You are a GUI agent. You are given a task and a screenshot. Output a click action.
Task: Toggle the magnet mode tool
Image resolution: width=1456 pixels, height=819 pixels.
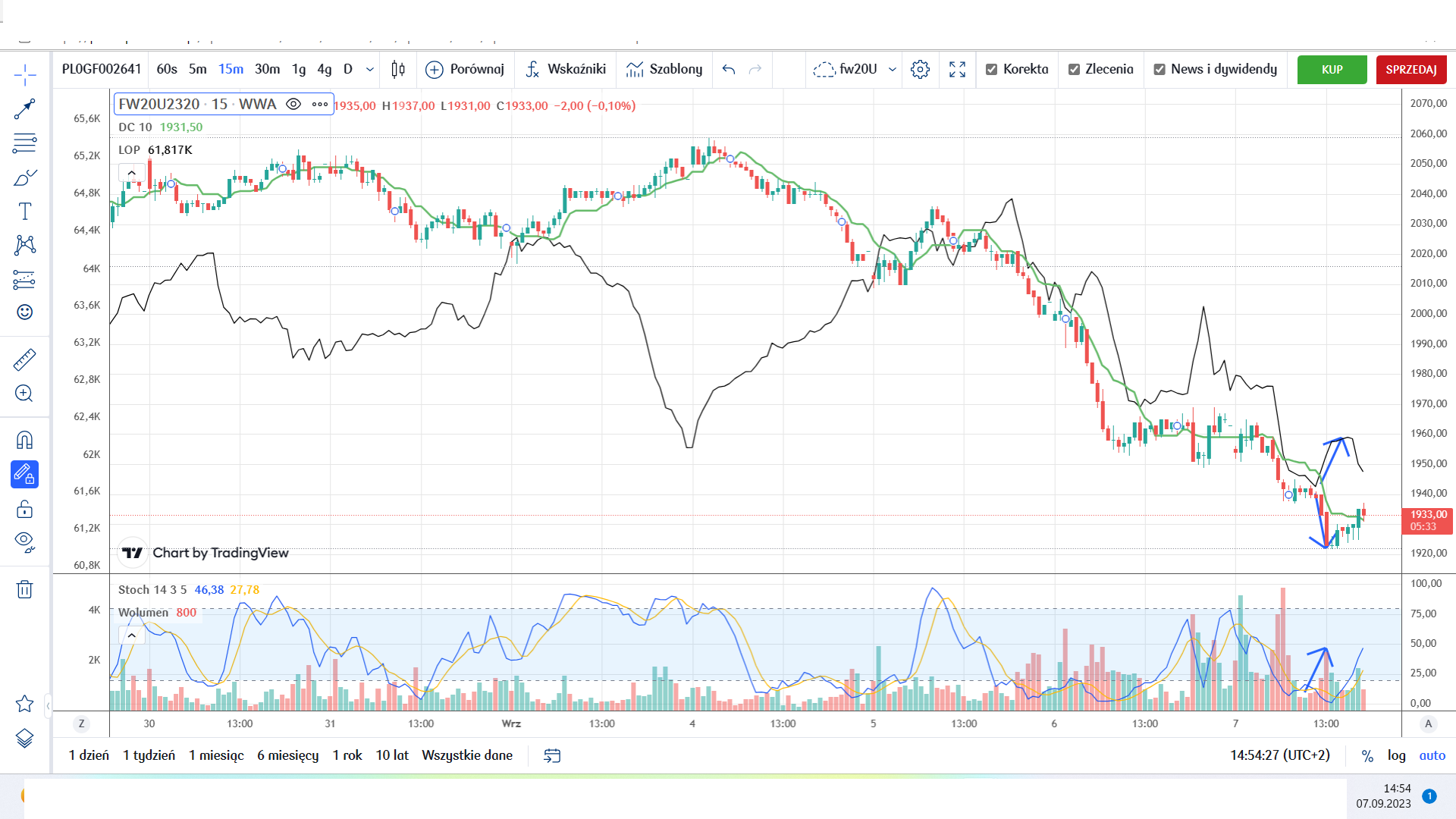click(24, 441)
